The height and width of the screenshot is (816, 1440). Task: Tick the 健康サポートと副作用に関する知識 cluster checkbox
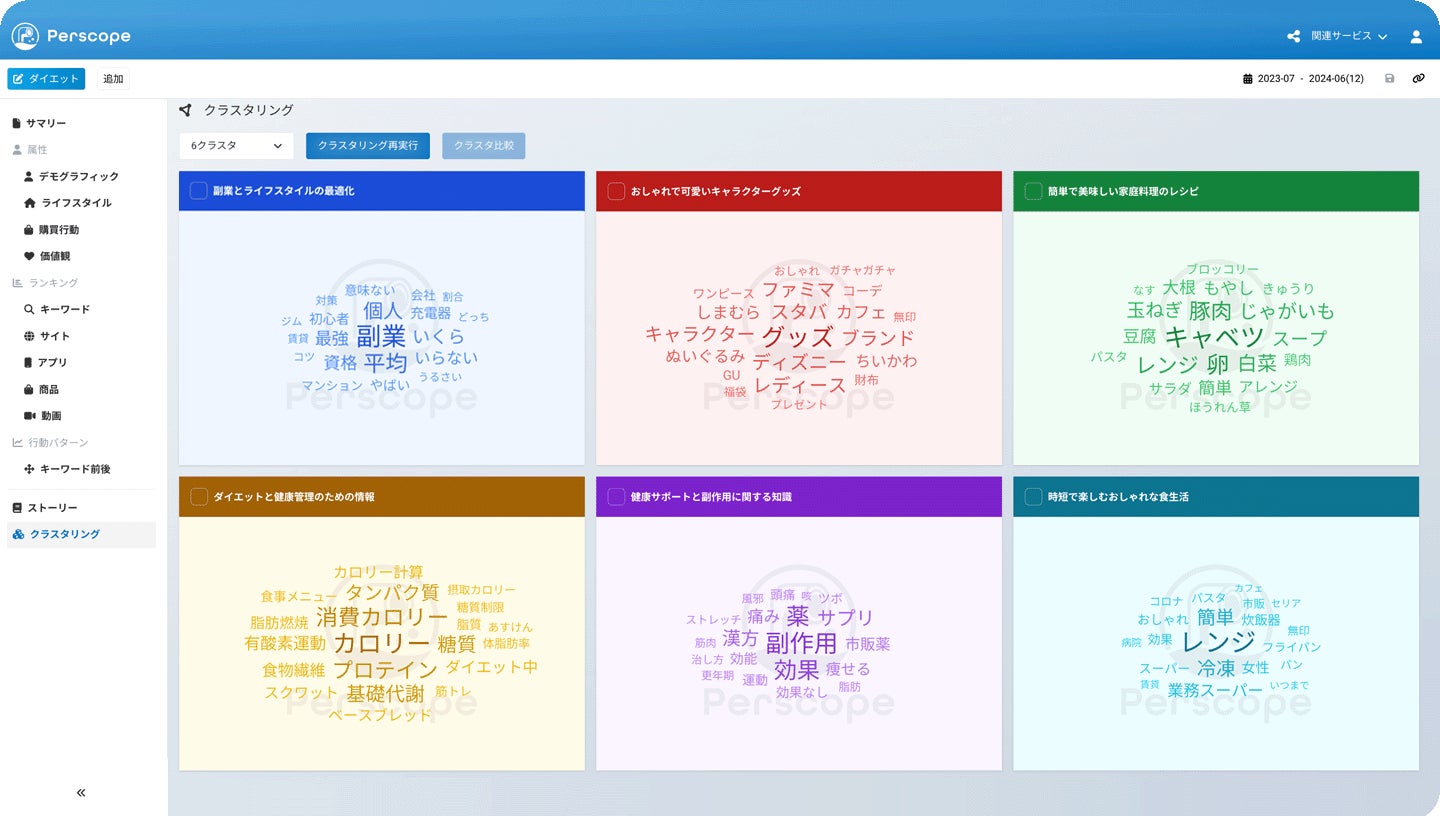(616, 497)
